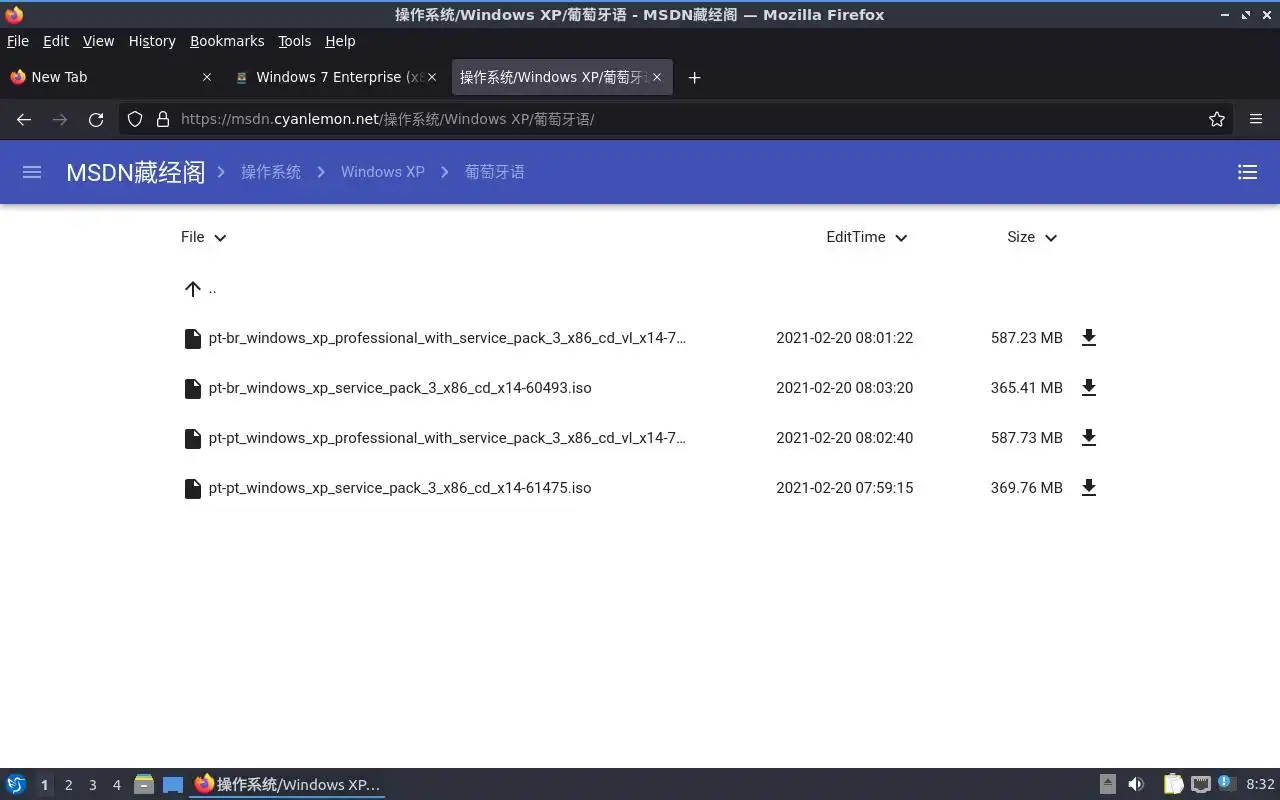Click the browser Back arrow
Image resolution: width=1280 pixels, height=800 pixels.
click(x=24, y=119)
